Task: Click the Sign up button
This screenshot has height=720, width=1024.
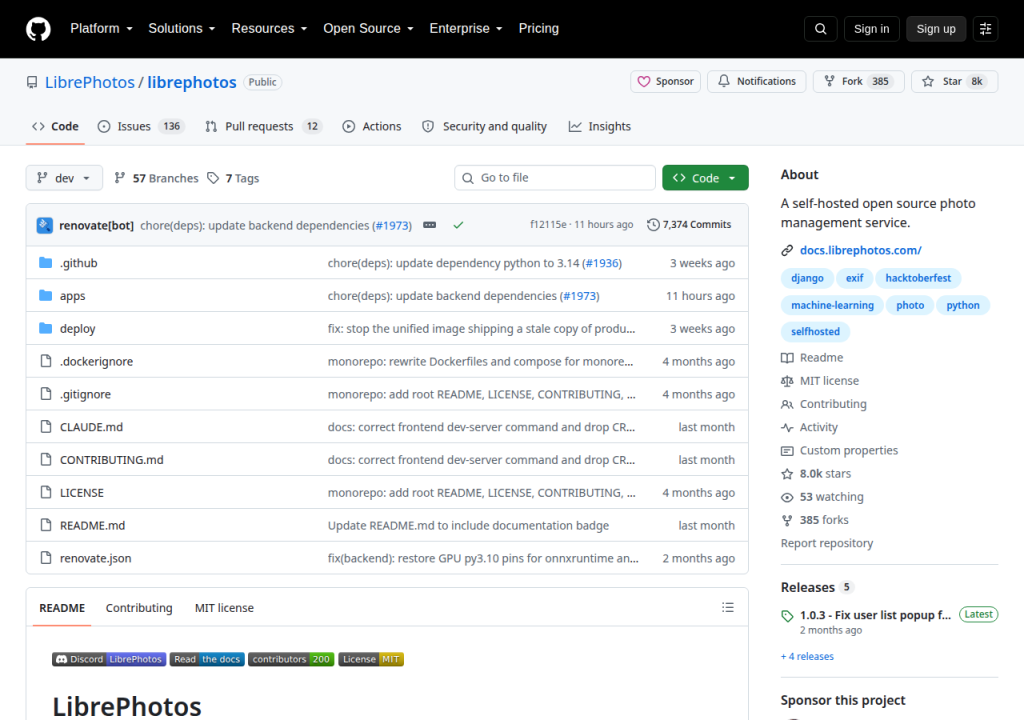Action: tap(936, 29)
